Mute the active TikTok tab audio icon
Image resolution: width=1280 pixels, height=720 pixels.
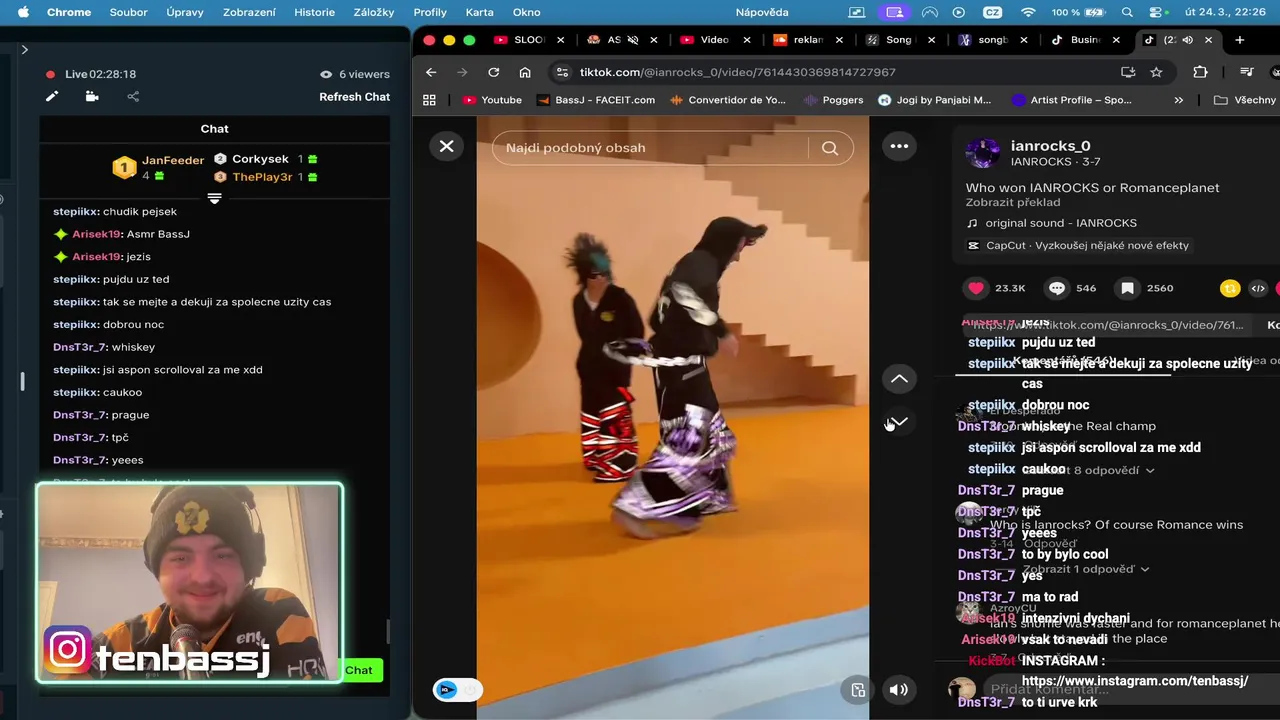1187,40
